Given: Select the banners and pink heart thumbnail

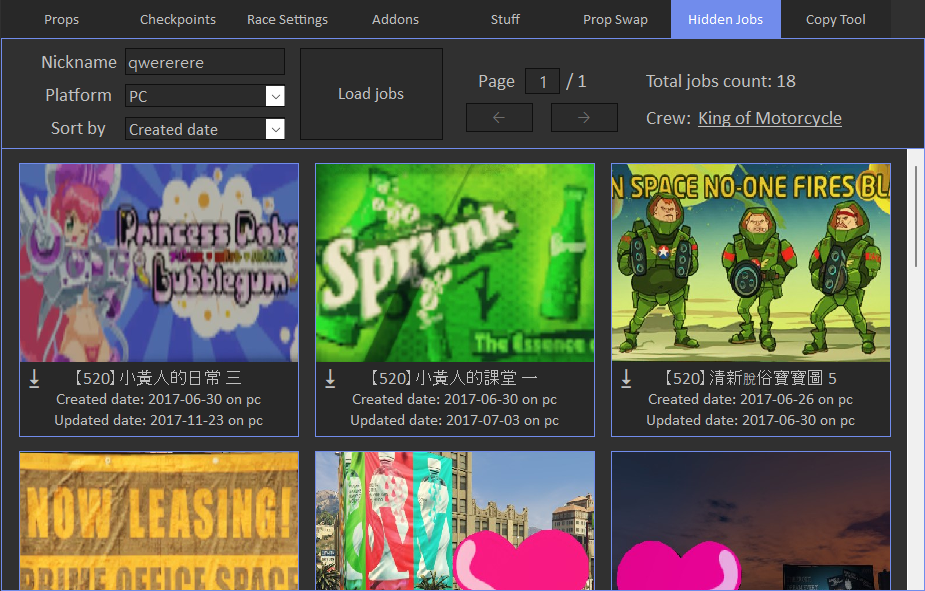Looking at the screenshot, I should (x=455, y=521).
